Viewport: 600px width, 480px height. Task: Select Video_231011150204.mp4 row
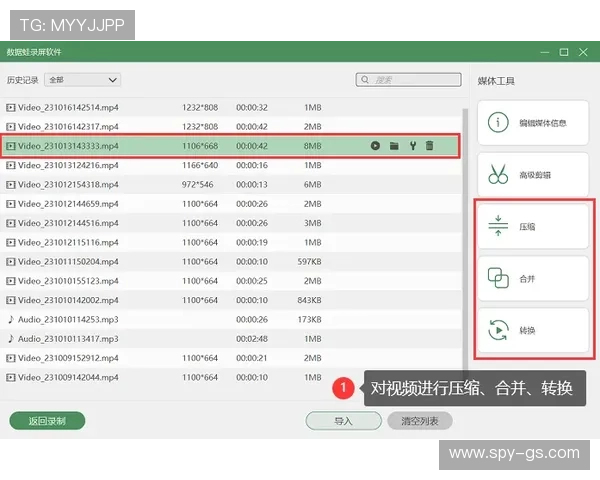pos(231,261)
